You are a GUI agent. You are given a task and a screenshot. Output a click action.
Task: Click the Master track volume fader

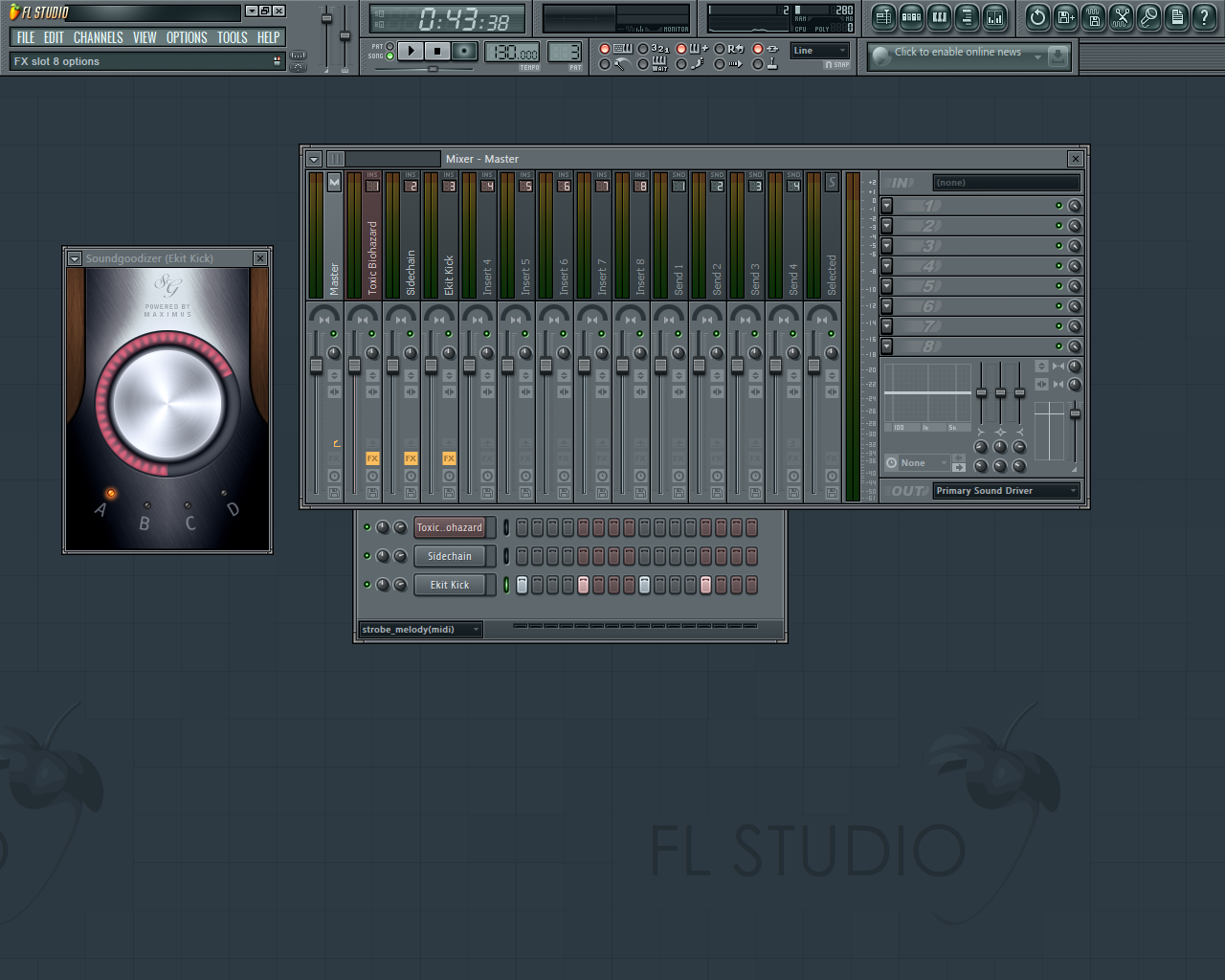coord(316,366)
